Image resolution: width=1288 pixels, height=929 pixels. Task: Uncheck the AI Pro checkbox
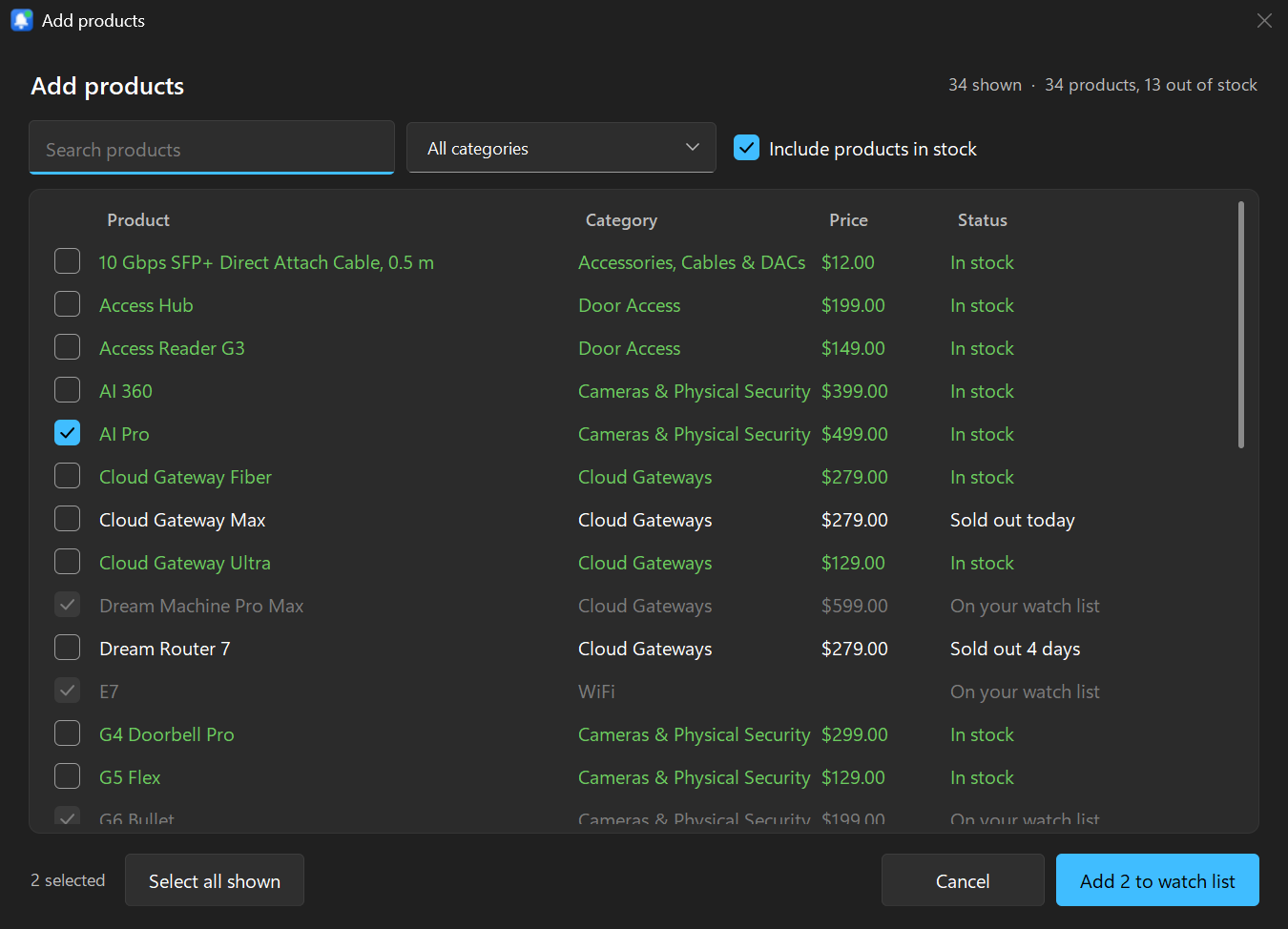tap(67, 433)
